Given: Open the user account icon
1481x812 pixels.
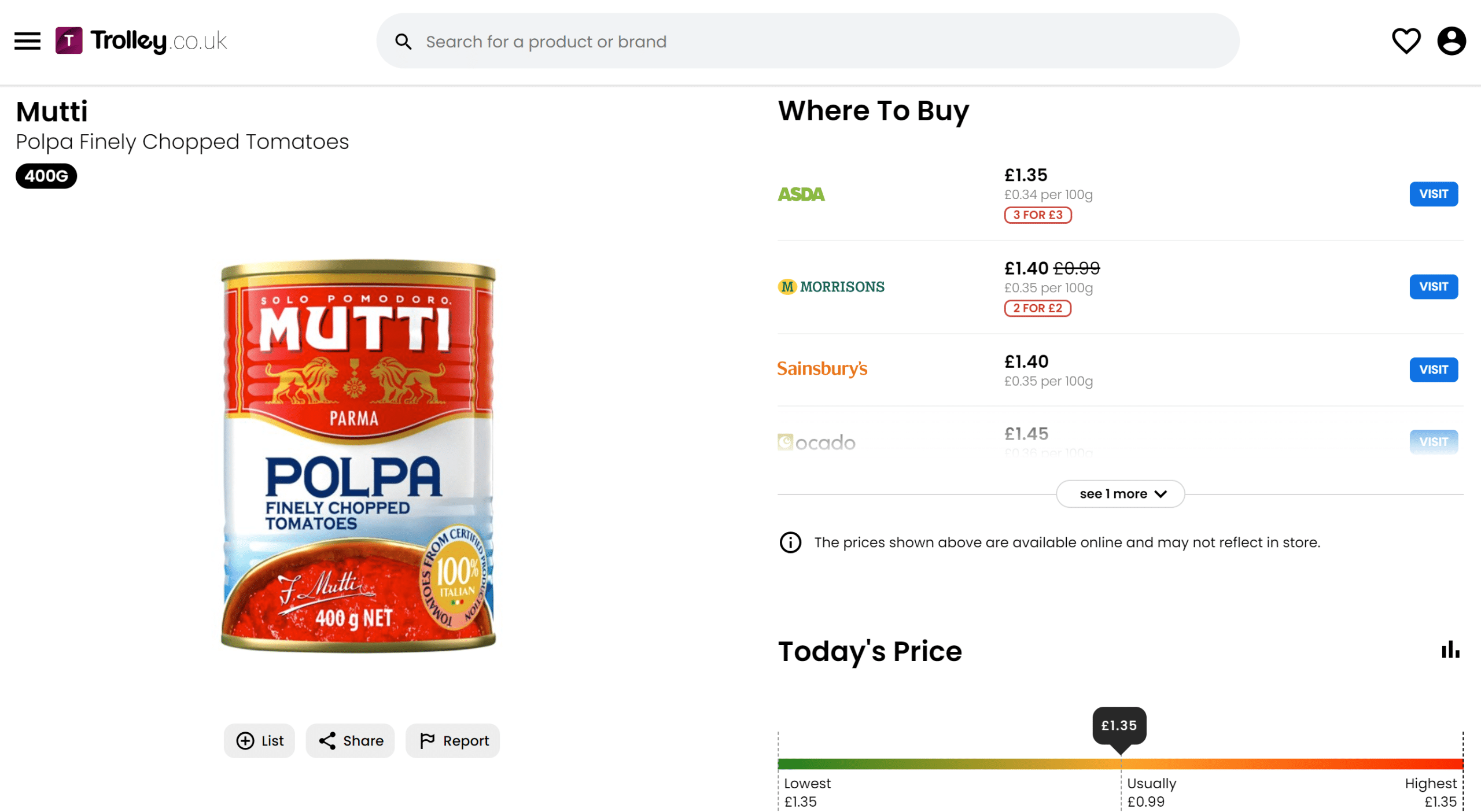Looking at the screenshot, I should pos(1451,41).
